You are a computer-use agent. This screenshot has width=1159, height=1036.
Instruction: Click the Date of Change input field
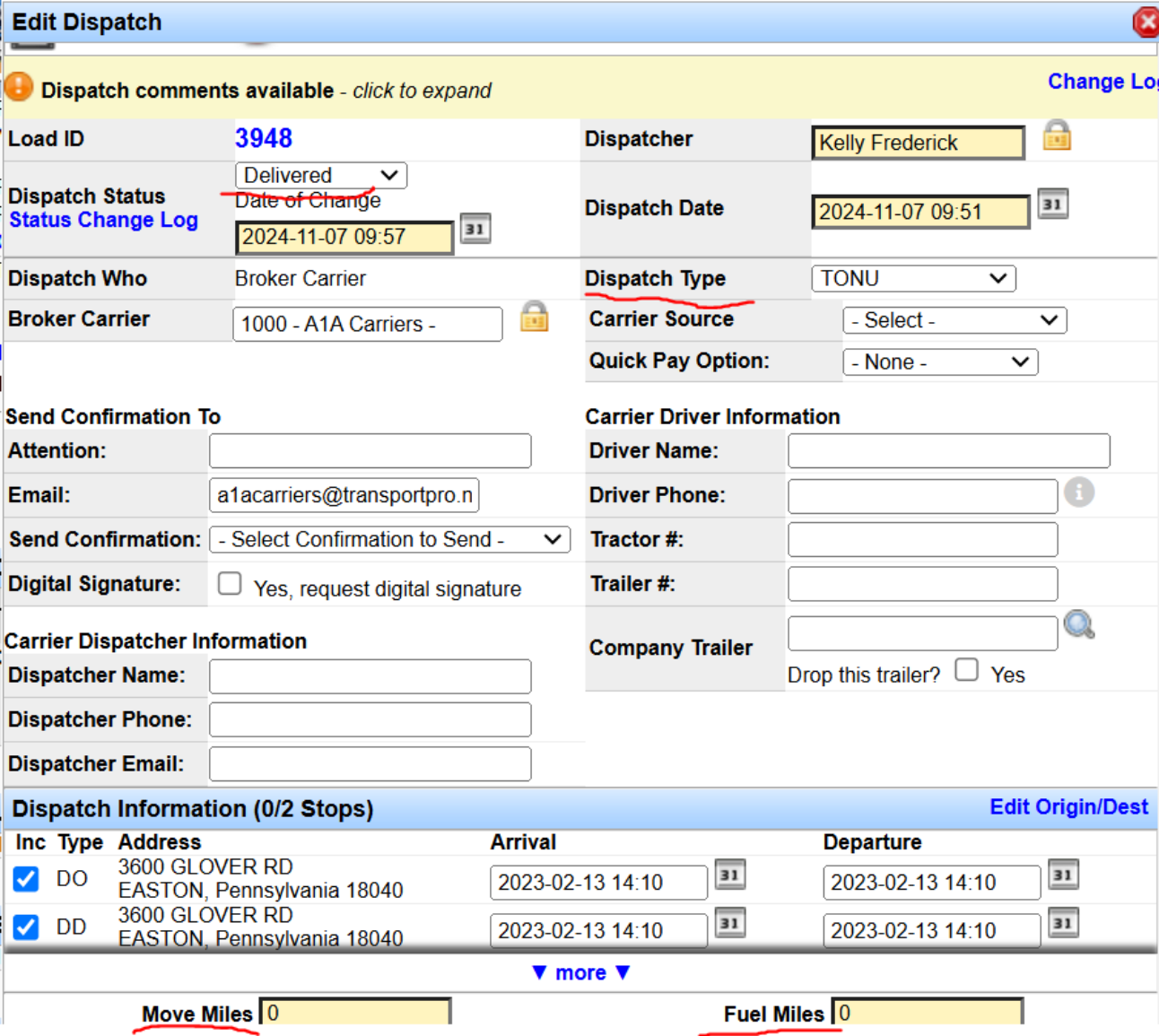coord(344,237)
